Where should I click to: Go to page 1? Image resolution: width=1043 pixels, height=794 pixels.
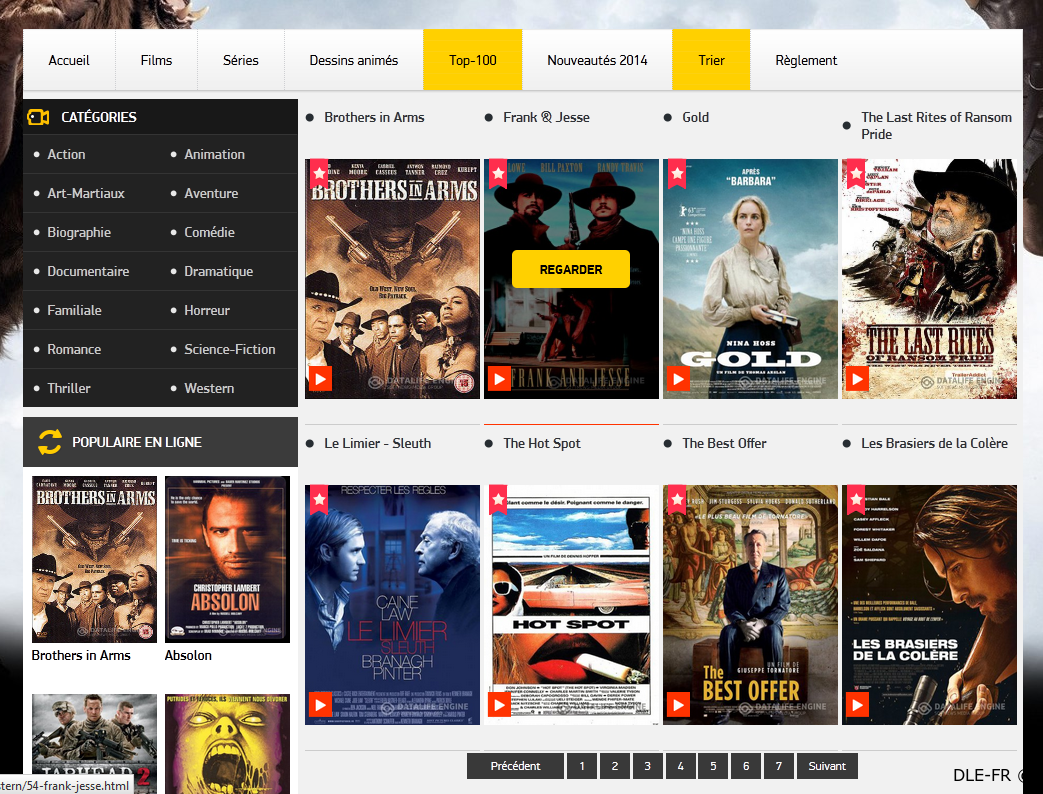click(582, 766)
